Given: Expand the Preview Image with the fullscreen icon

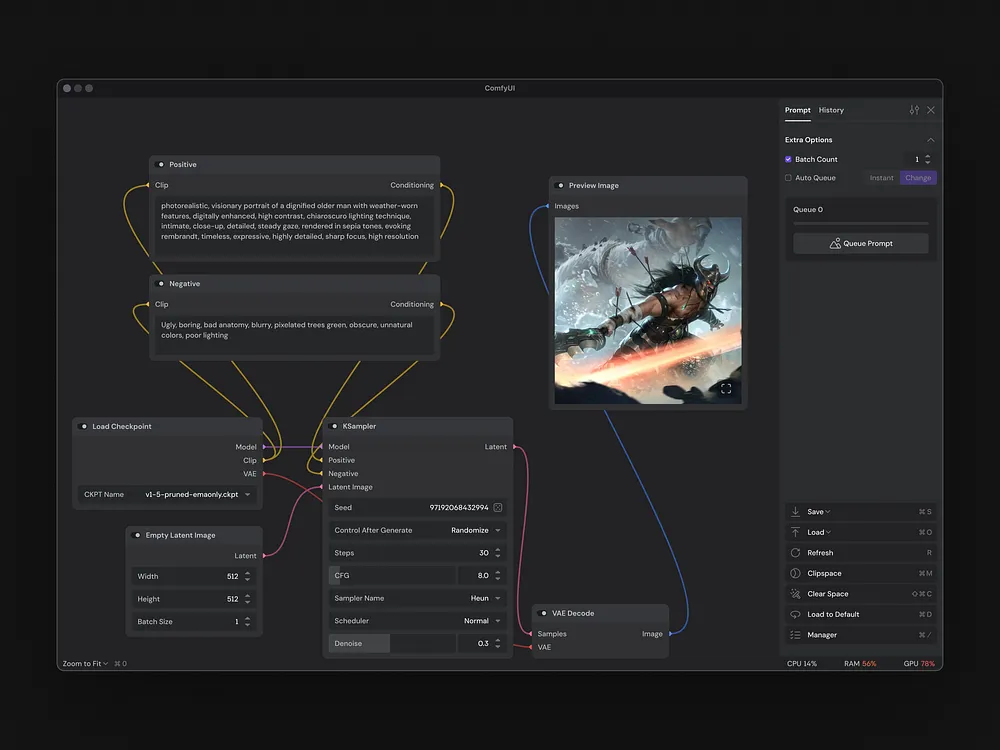Looking at the screenshot, I should coord(726,388).
